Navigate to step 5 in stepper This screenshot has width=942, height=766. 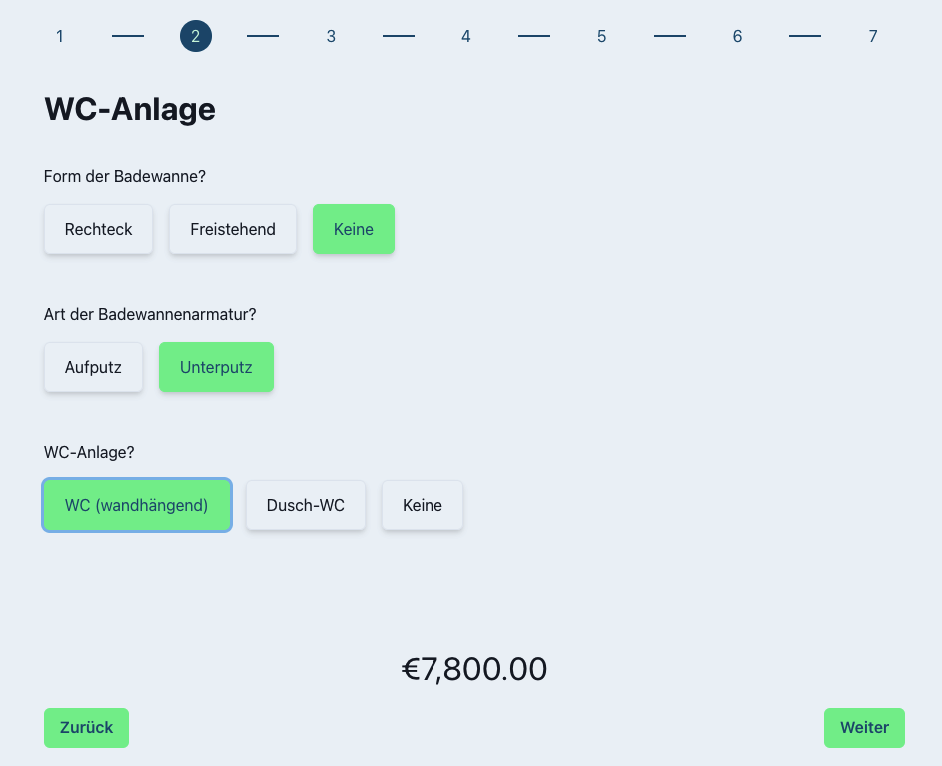(602, 37)
